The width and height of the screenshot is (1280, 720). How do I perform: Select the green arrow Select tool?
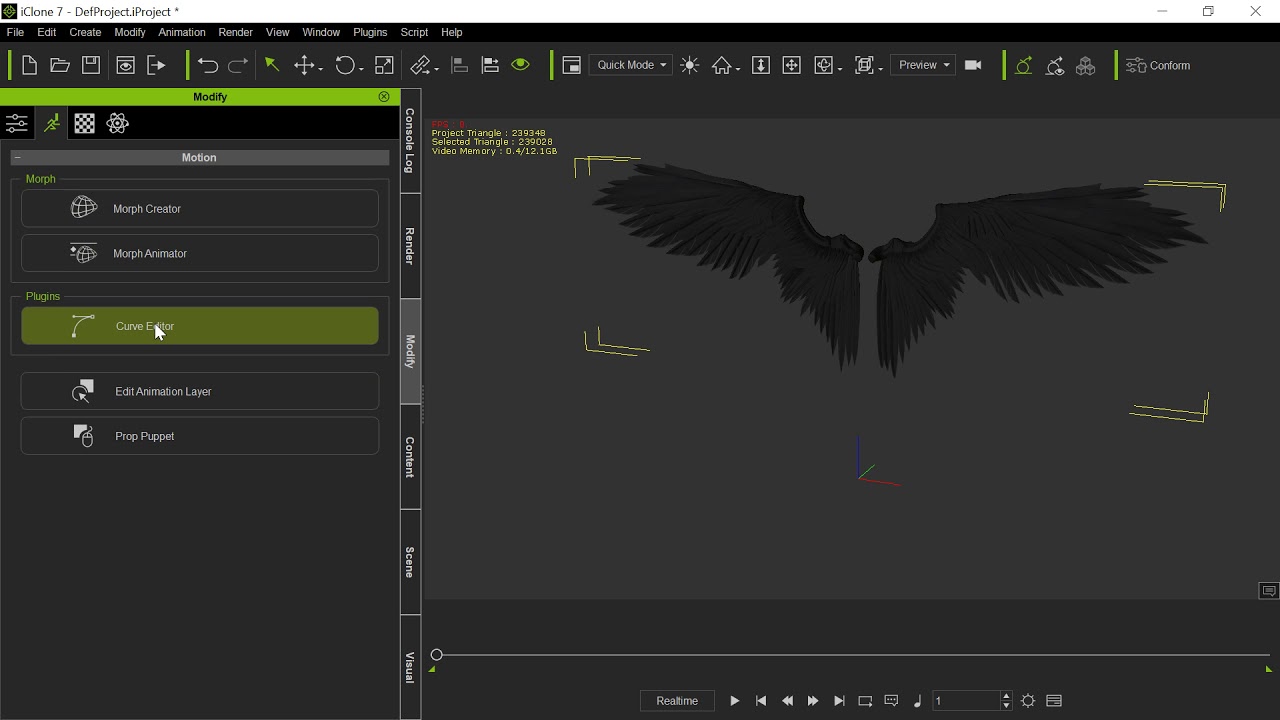coord(272,65)
